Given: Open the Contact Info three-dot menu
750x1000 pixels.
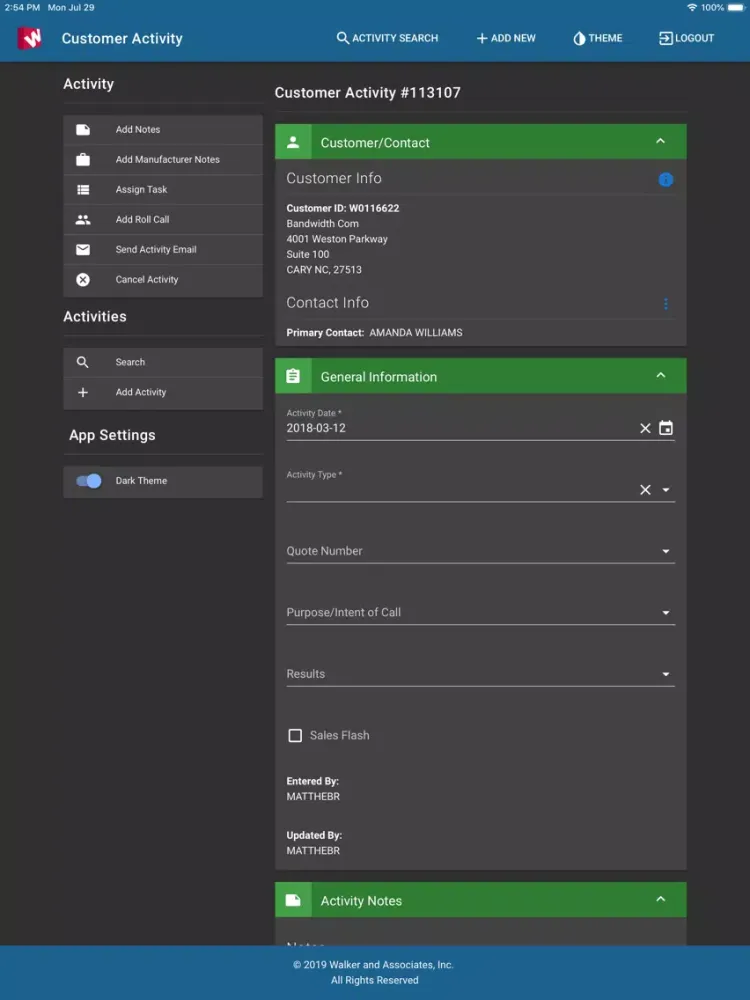Looking at the screenshot, I should [666, 304].
